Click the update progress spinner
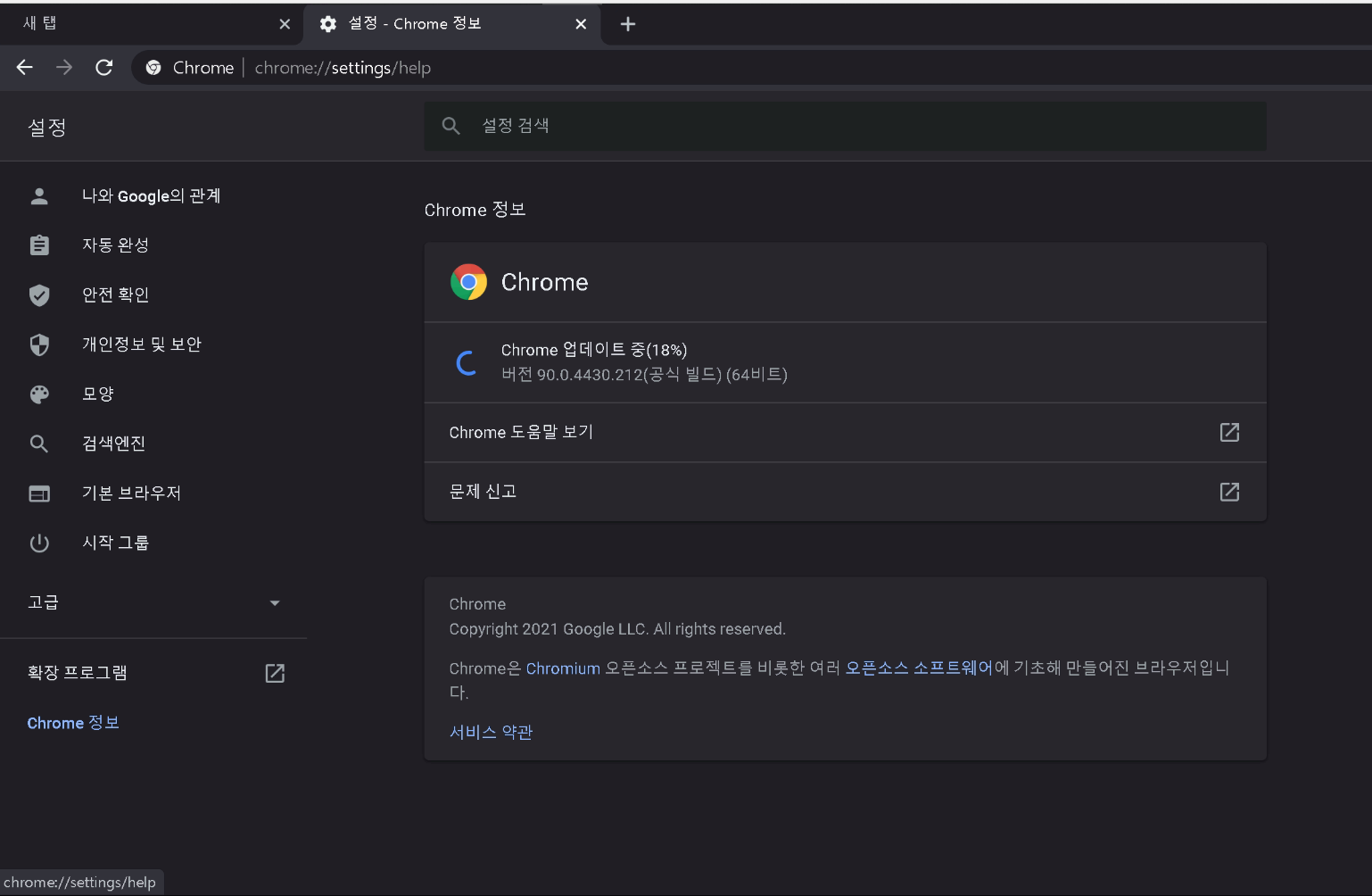This screenshot has height=896, width=1372. [x=467, y=362]
